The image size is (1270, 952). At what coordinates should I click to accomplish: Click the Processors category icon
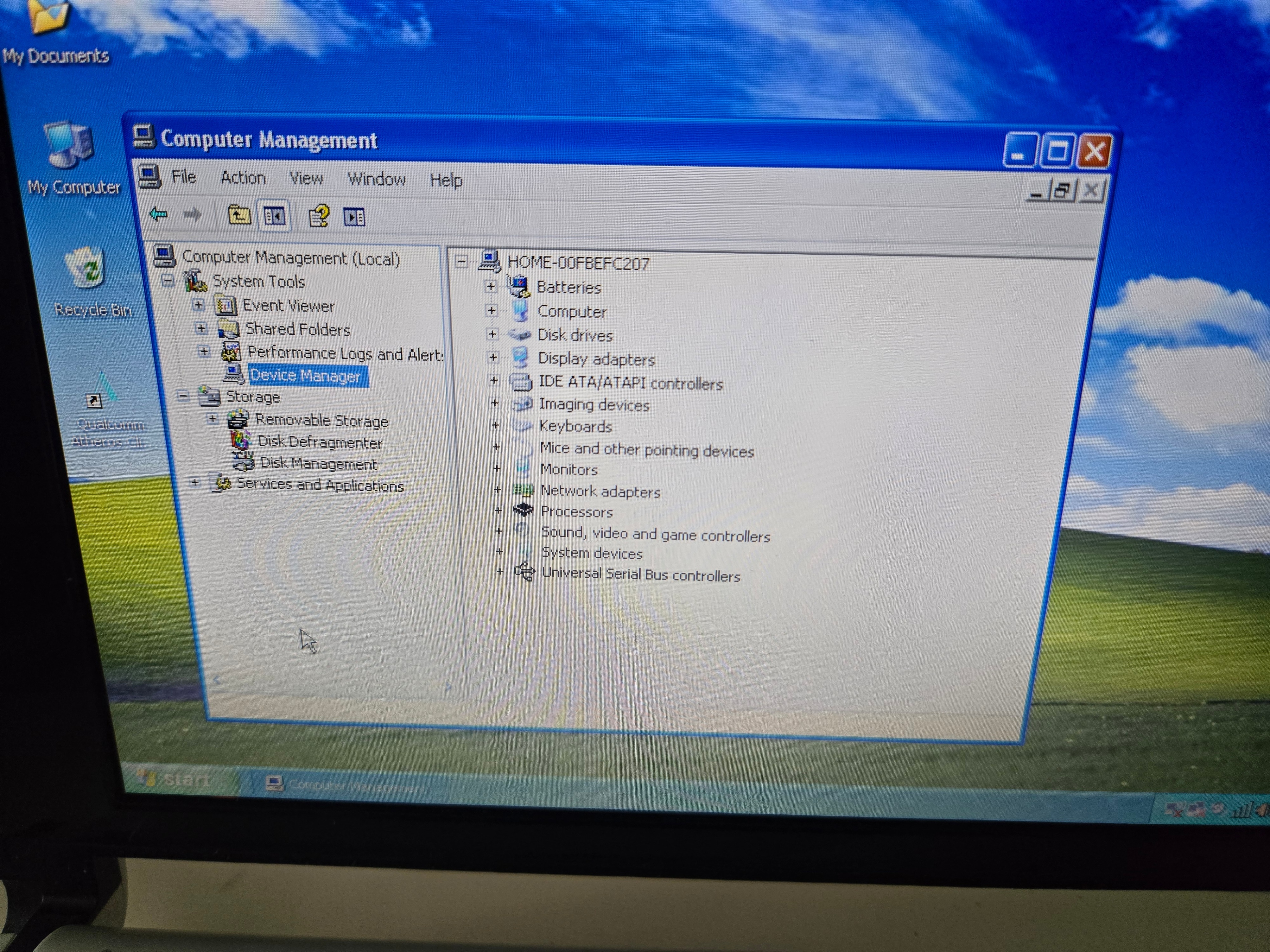524,510
